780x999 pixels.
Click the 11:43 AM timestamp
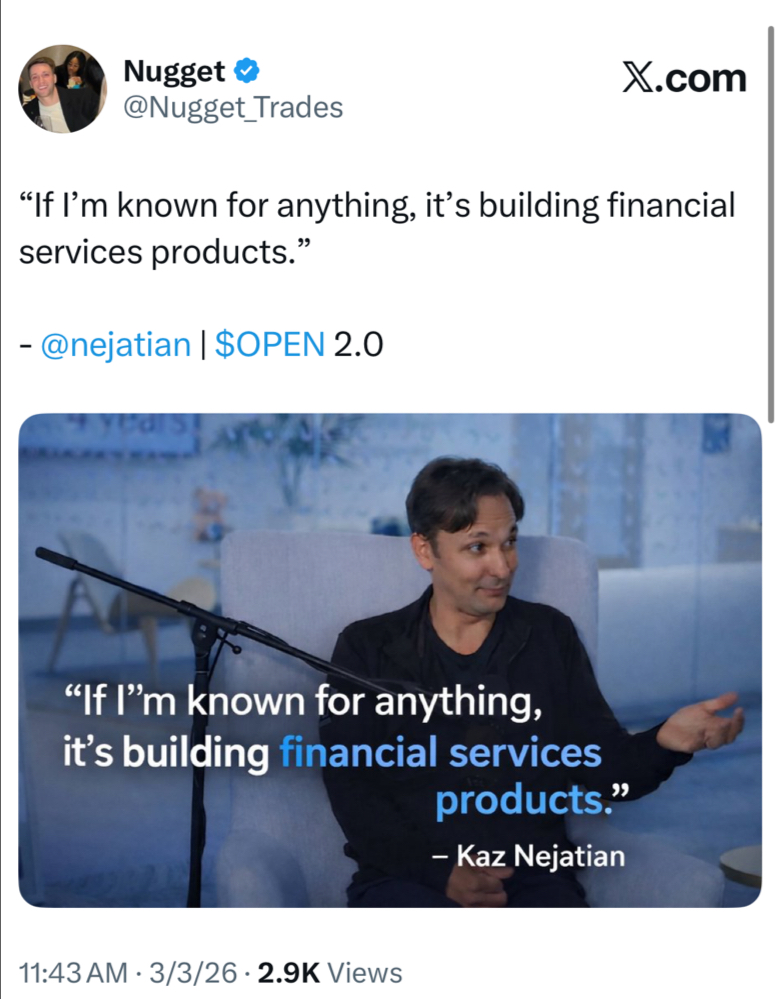73,973
